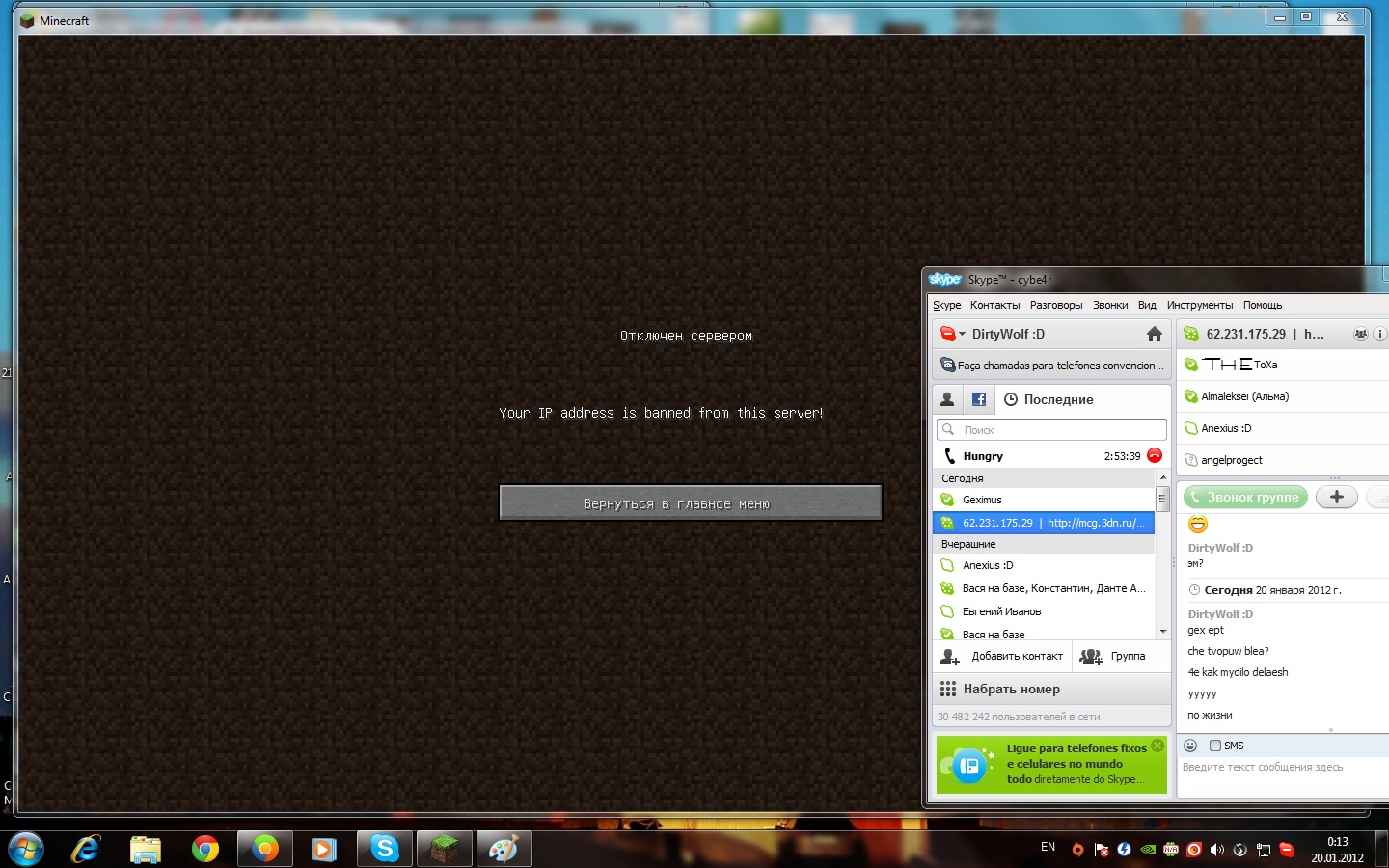Click the plus add button beside Звонок группе

1336,497
